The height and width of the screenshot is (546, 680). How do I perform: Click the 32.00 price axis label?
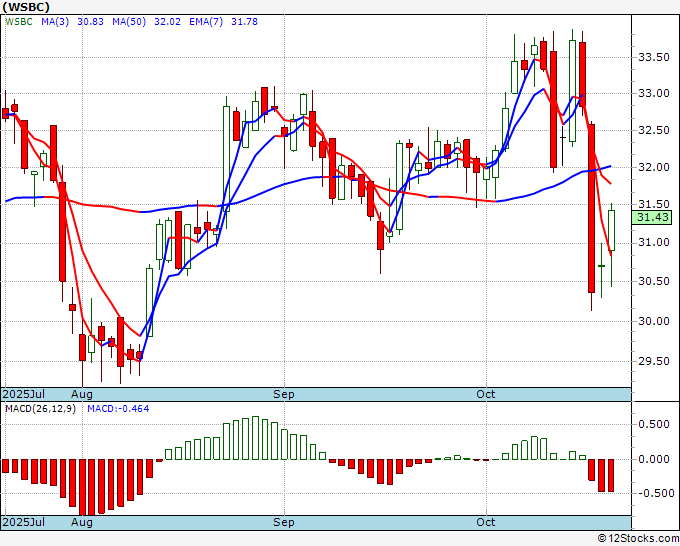654,167
